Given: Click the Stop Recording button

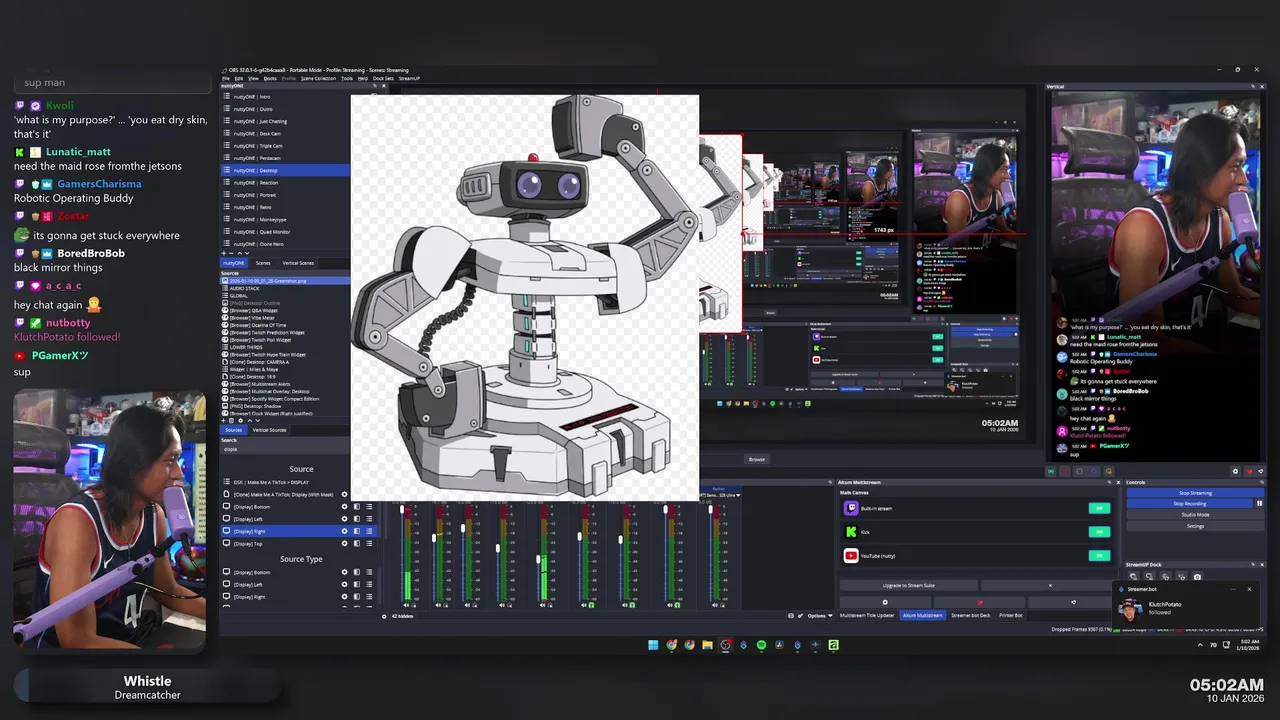Looking at the screenshot, I should pos(1189,504).
